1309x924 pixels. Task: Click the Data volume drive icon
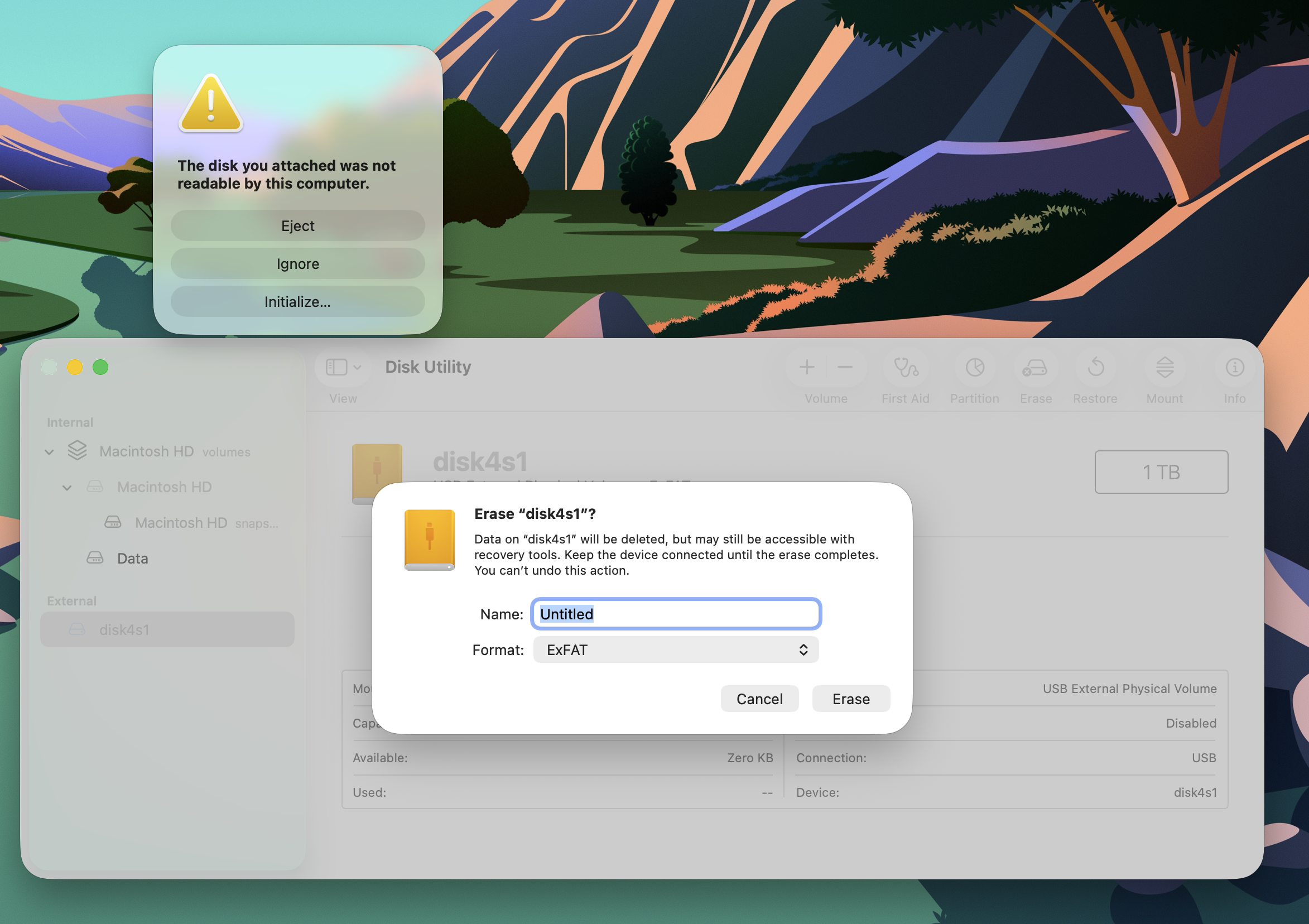(x=95, y=557)
